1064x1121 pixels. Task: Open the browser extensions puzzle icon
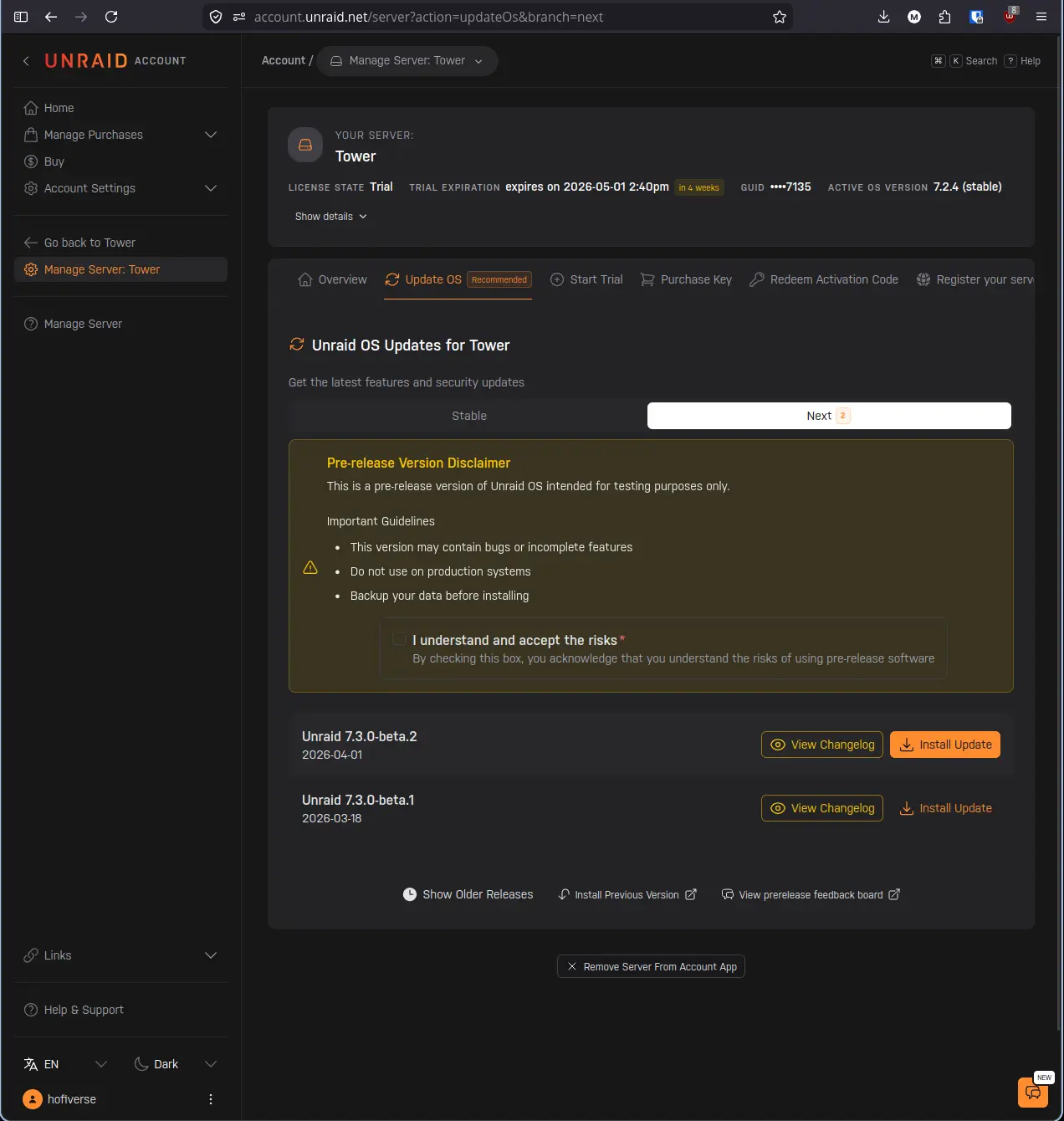pos(944,17)
